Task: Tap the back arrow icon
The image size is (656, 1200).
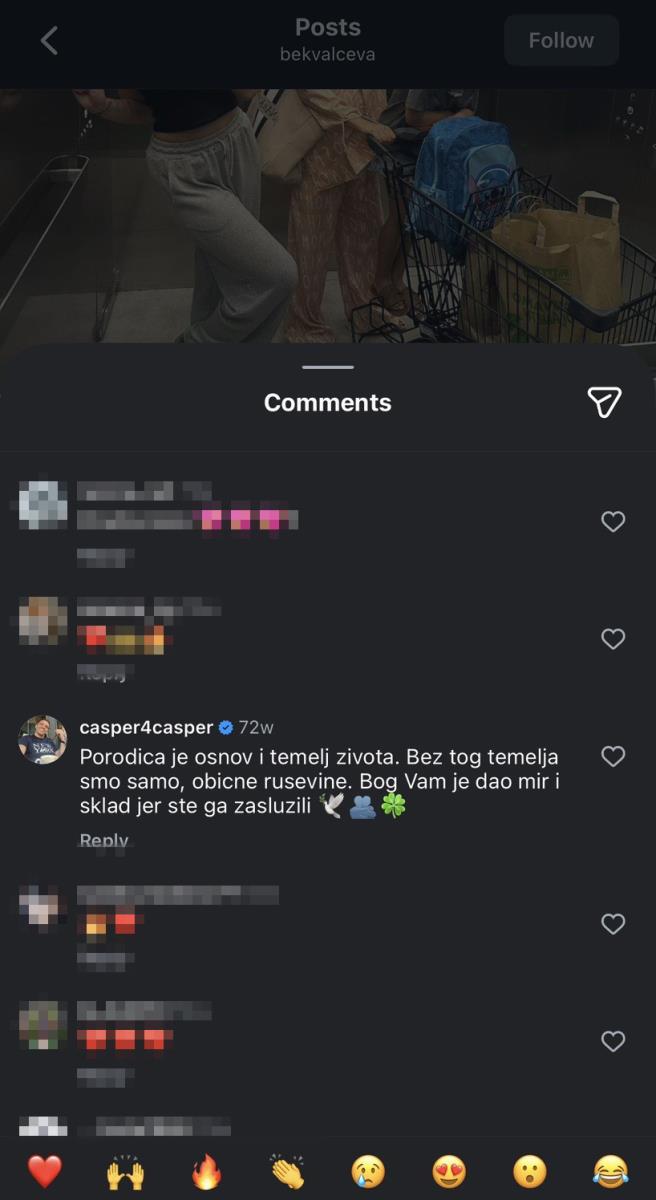Action: coord(49,40)
